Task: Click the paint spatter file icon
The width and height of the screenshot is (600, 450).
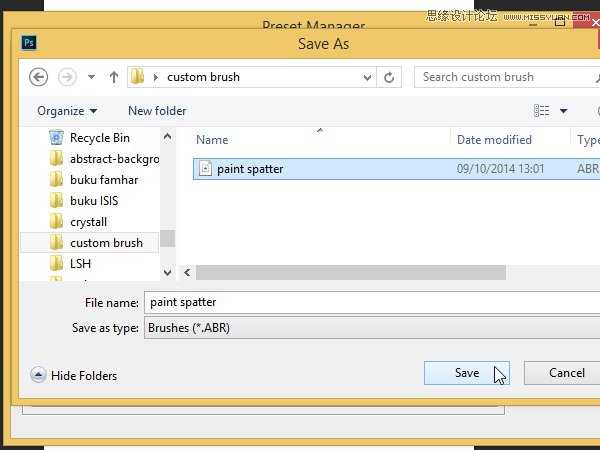Action: pos(206,169)
